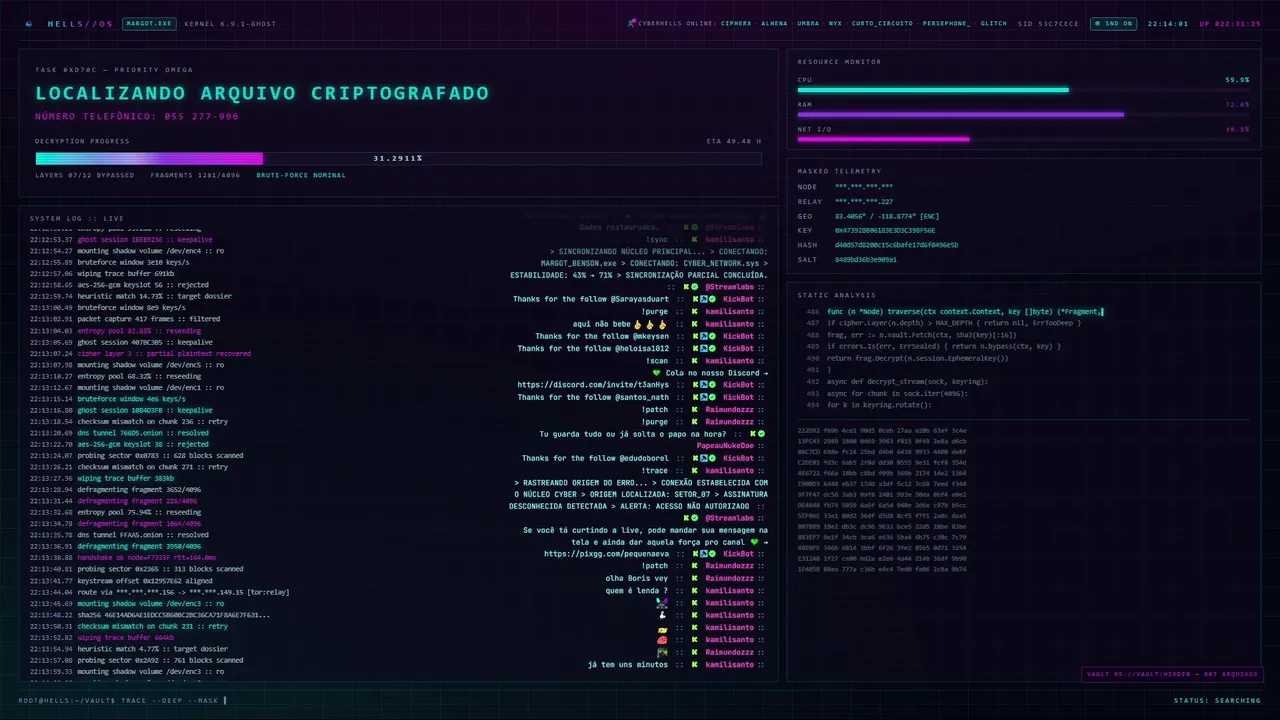Click Kick badge on @heloisa1012 follow message
Screen dimensions: 1280x720
pos(694,349)
